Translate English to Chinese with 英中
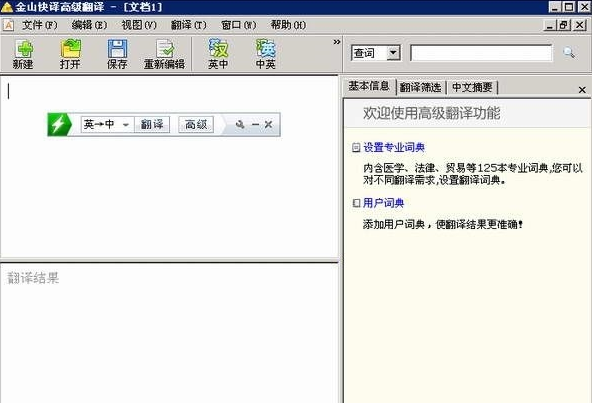 [x=218, y=54]
